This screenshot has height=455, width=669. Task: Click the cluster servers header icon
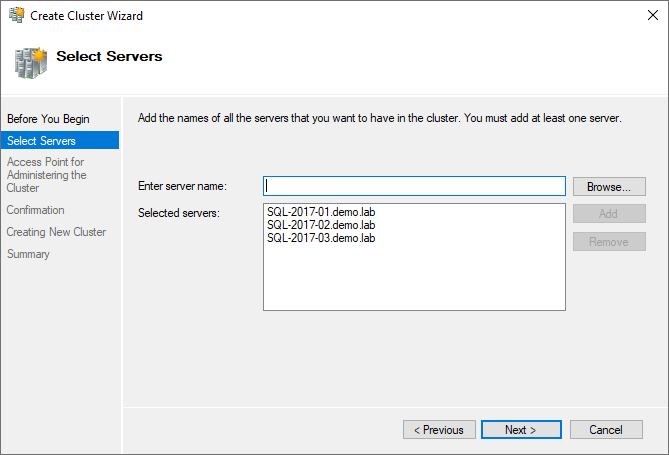[x=31, y=61]
